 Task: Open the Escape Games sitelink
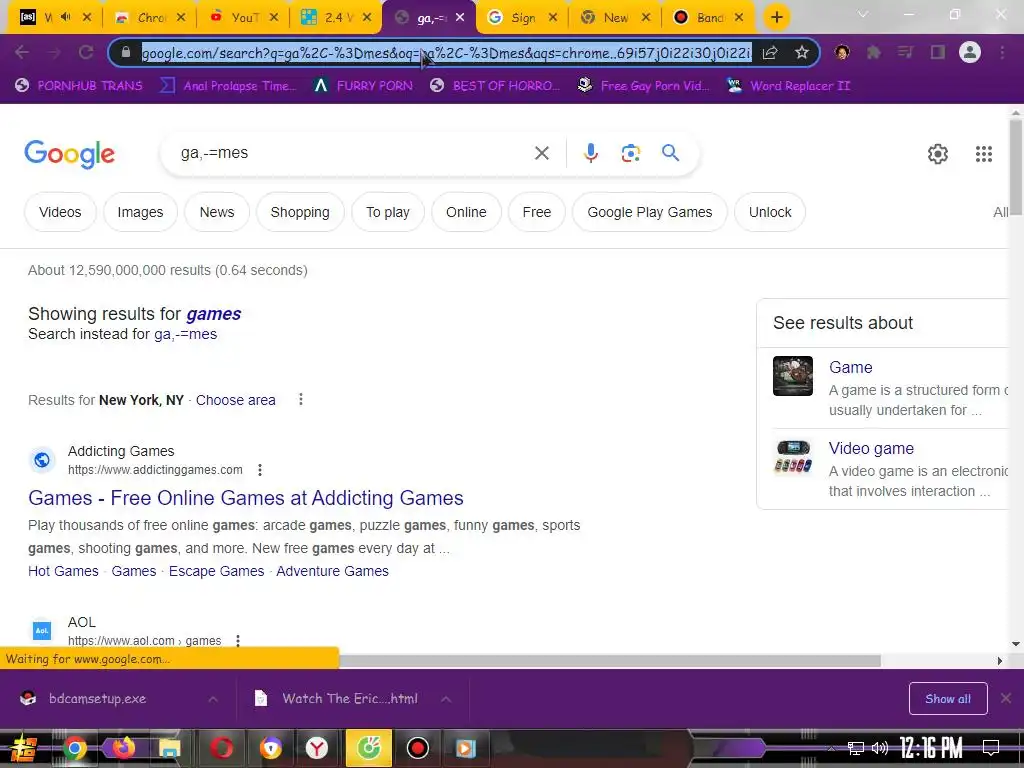217,571
